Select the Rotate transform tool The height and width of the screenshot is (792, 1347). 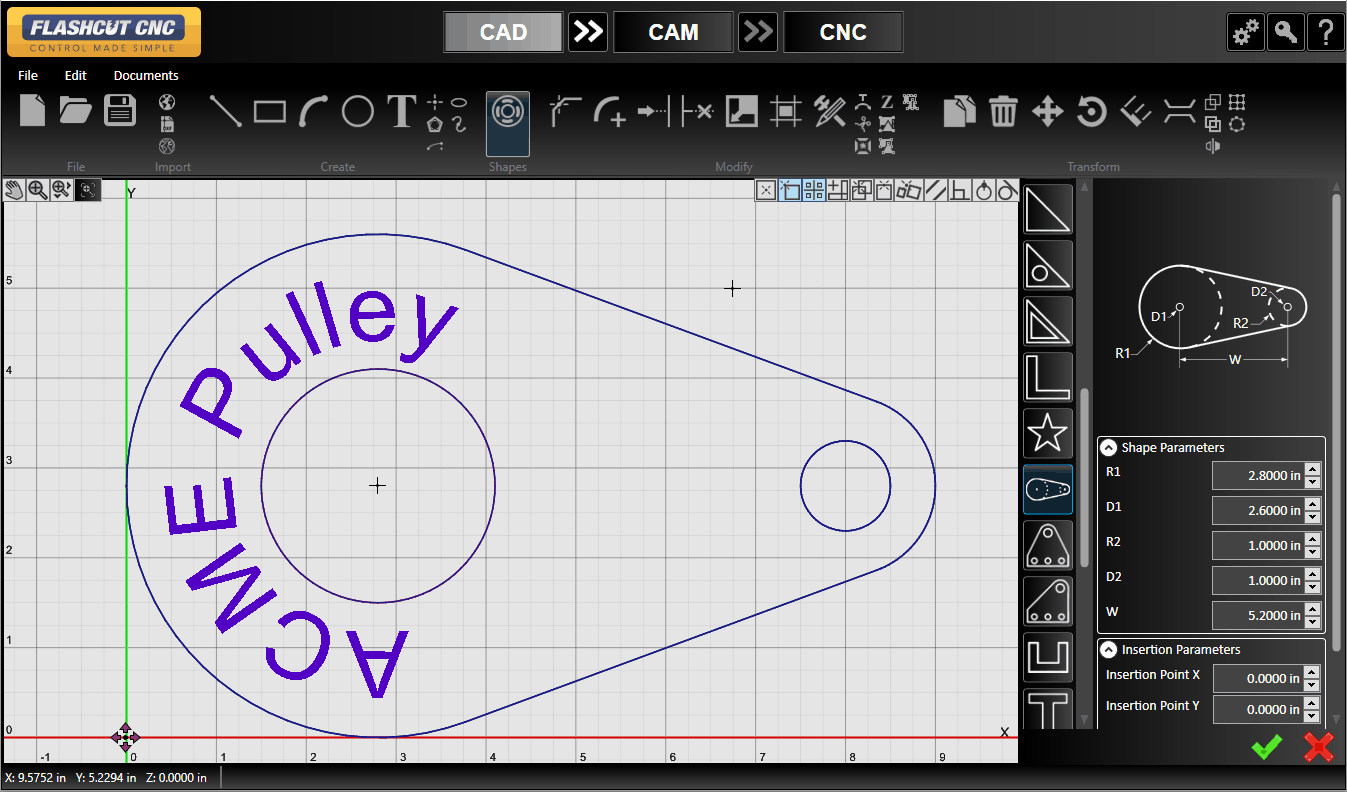click(x=1091, y=111)
